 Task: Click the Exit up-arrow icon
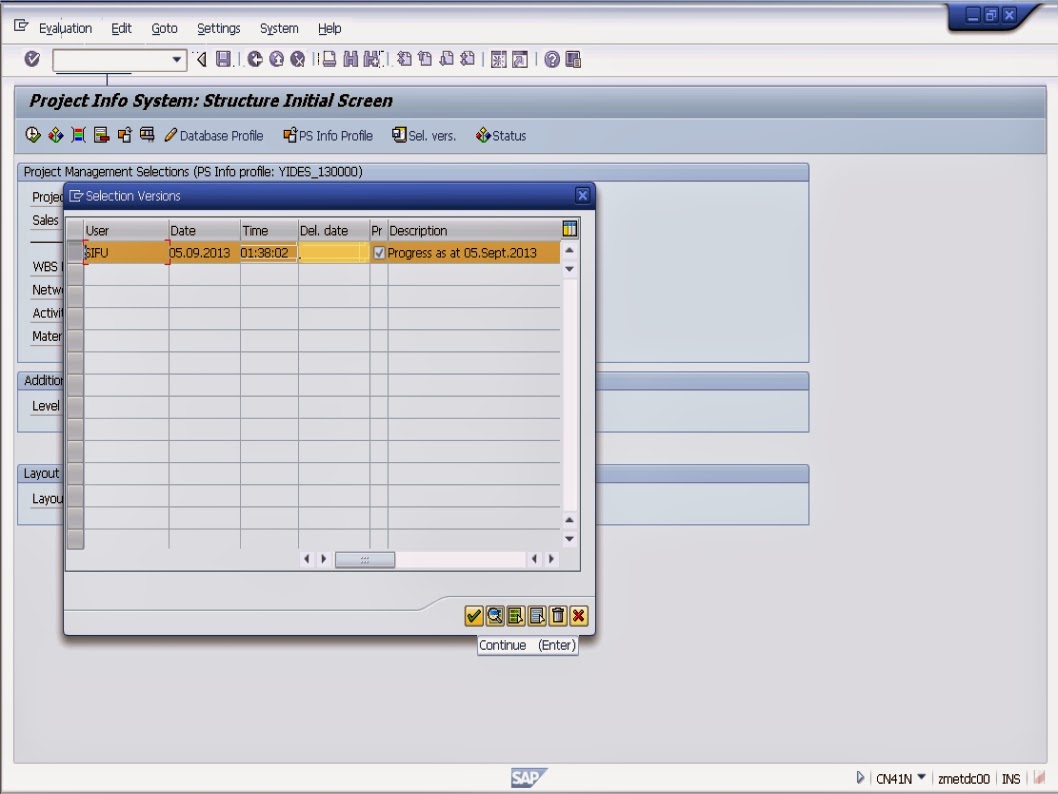(x=277, y=59)
